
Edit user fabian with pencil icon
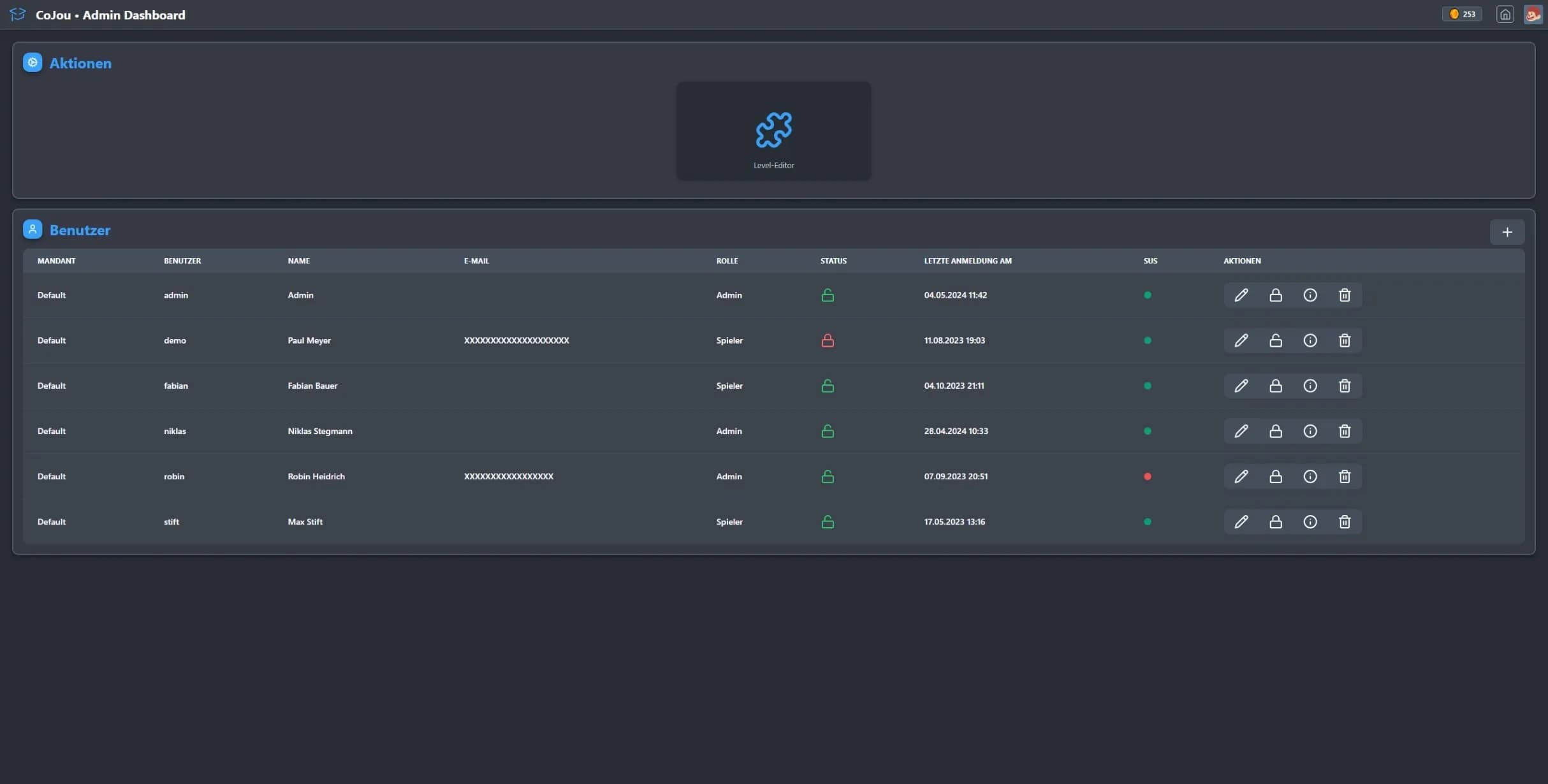(x=1241, y=386)
